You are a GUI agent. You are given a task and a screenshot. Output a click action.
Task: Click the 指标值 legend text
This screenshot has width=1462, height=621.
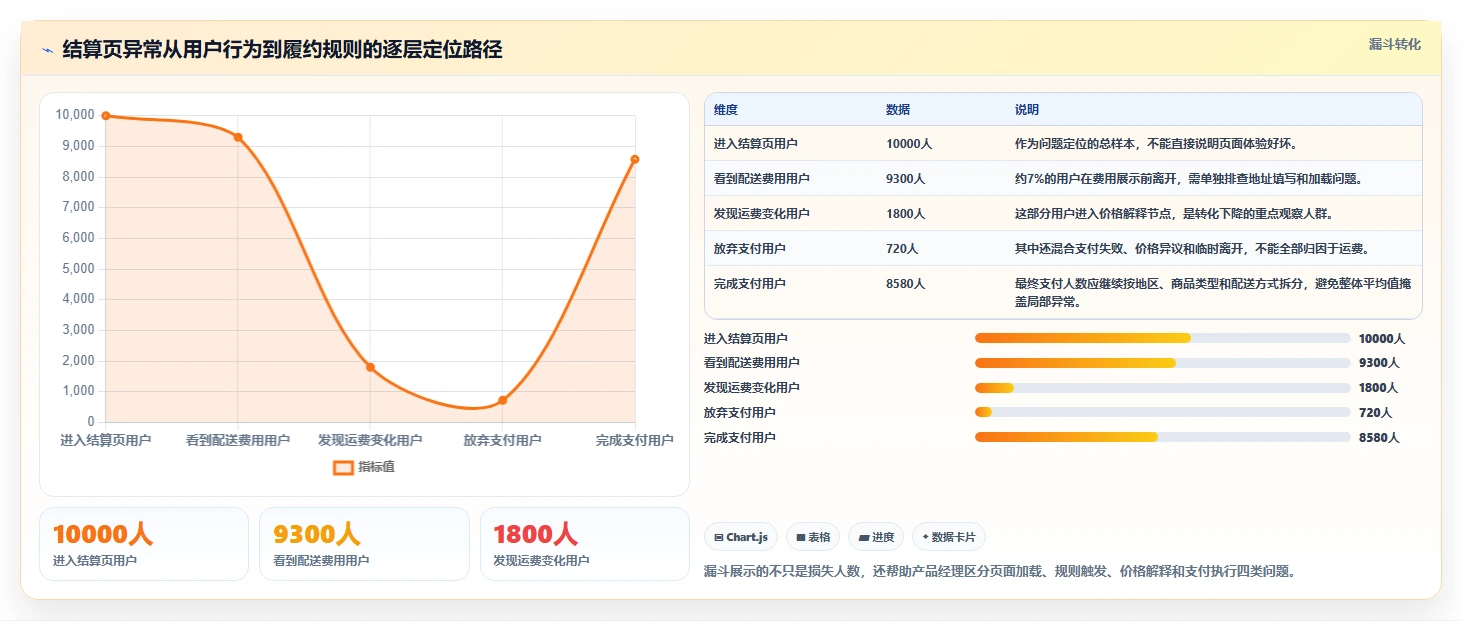(377, 467)
